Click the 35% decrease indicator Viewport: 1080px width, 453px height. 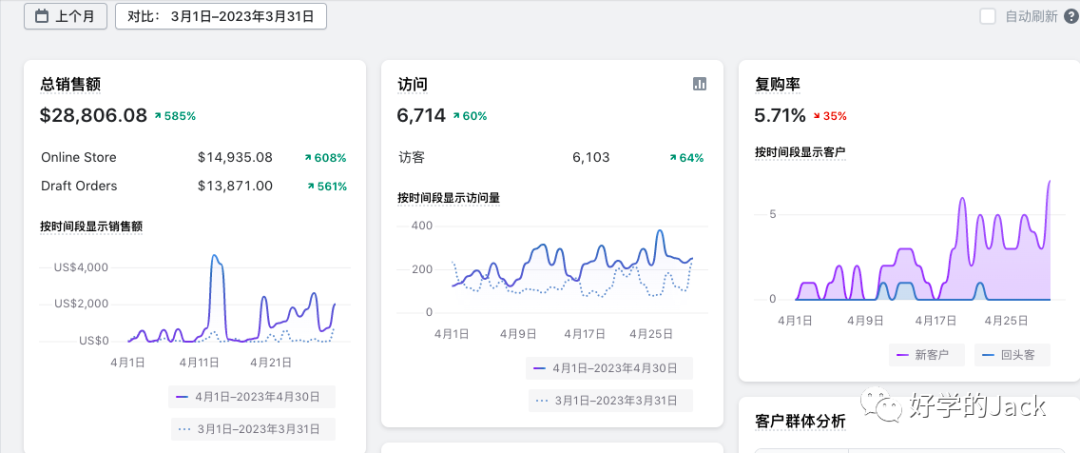click(829, 116)
